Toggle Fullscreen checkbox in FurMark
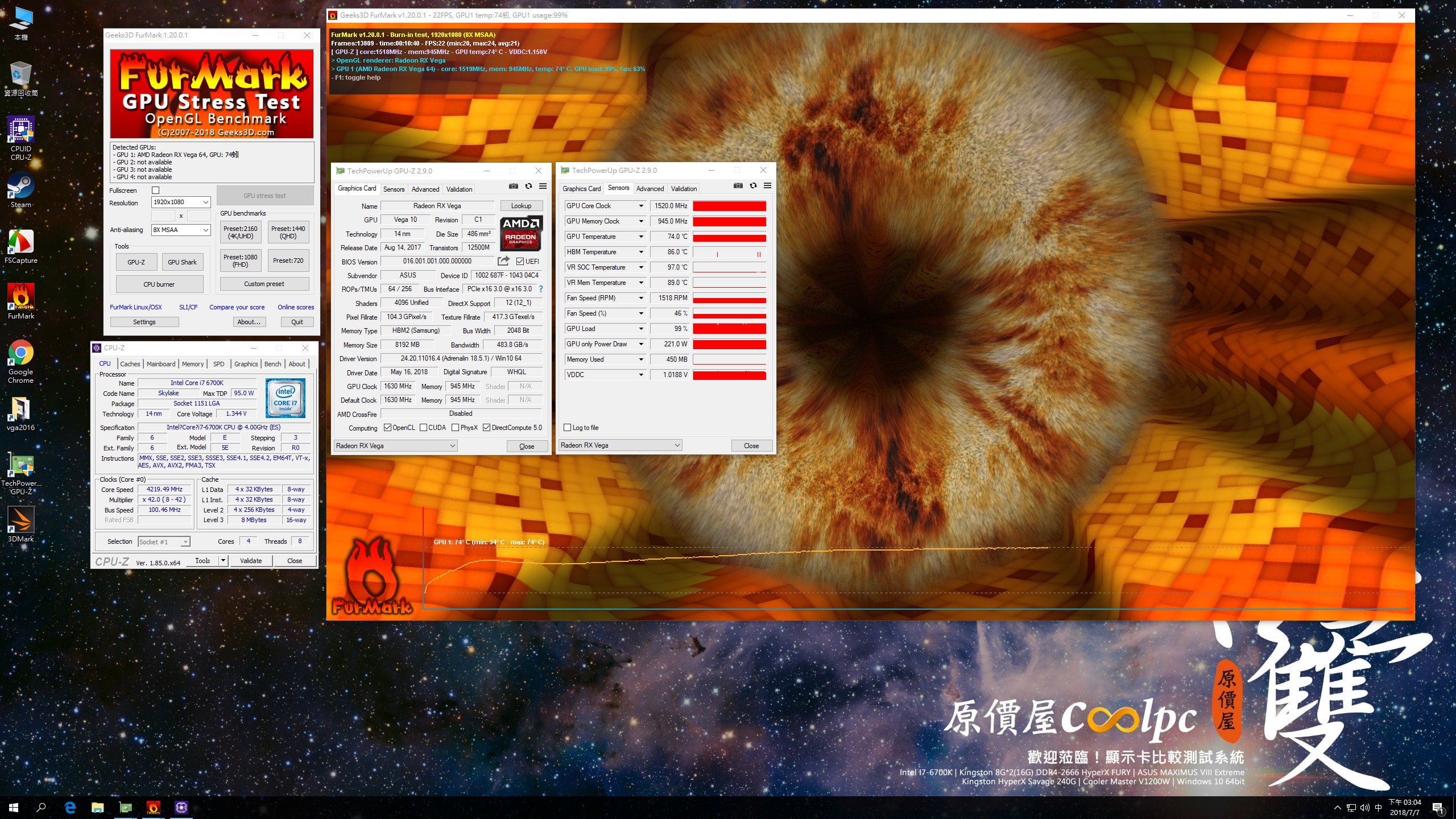 pos(156,191)
